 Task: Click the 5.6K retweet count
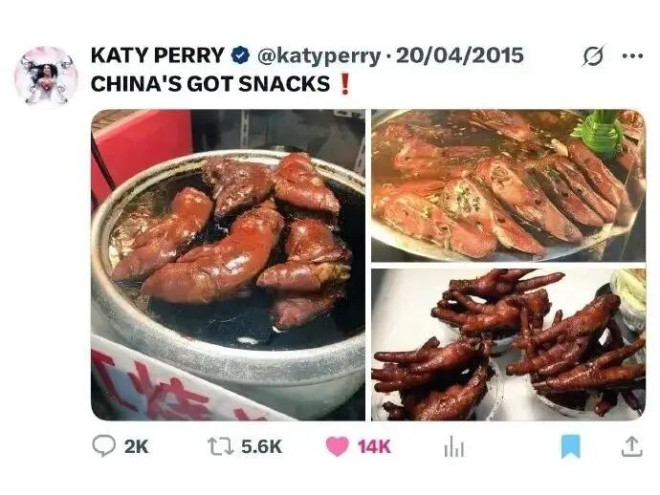261,447
